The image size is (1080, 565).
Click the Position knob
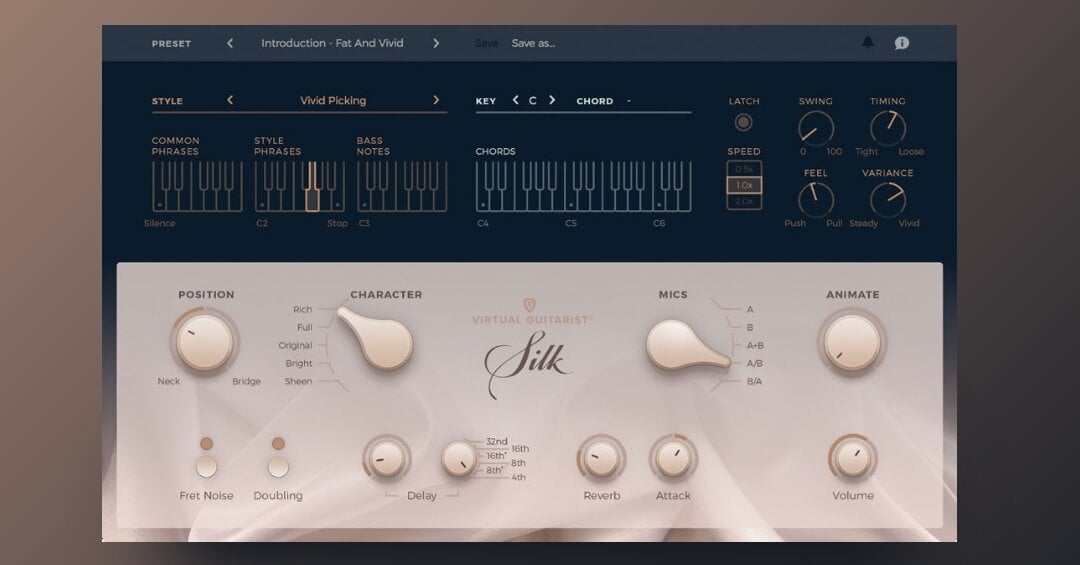coord(205,341)
